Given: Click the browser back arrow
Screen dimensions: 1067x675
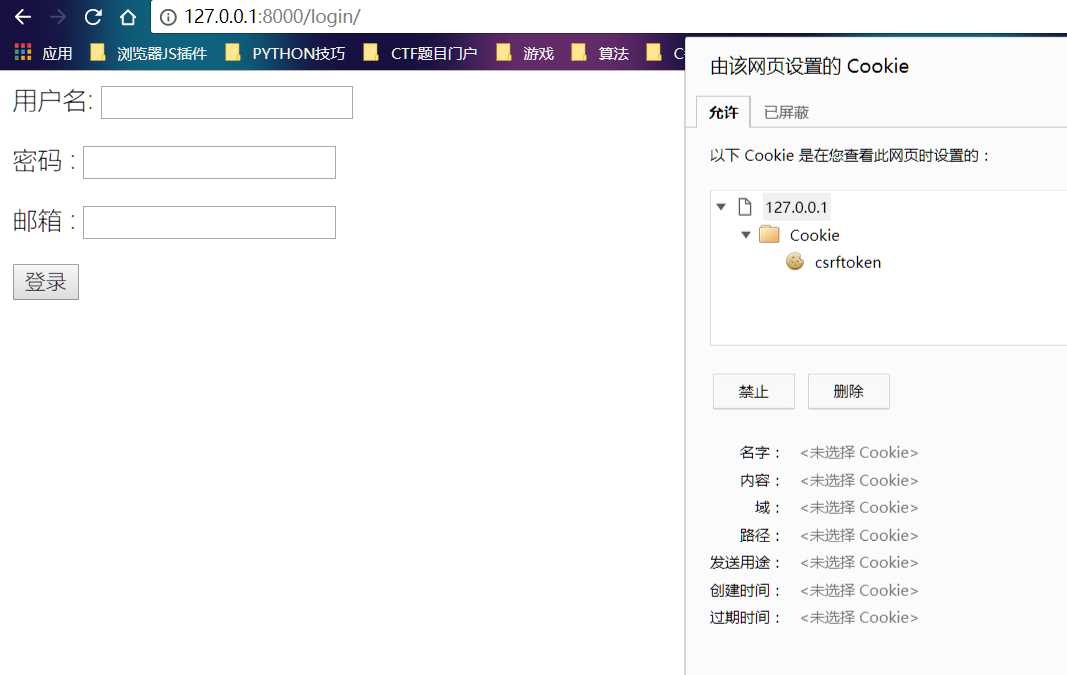Looking at the screenshot, I should (22, 16).
